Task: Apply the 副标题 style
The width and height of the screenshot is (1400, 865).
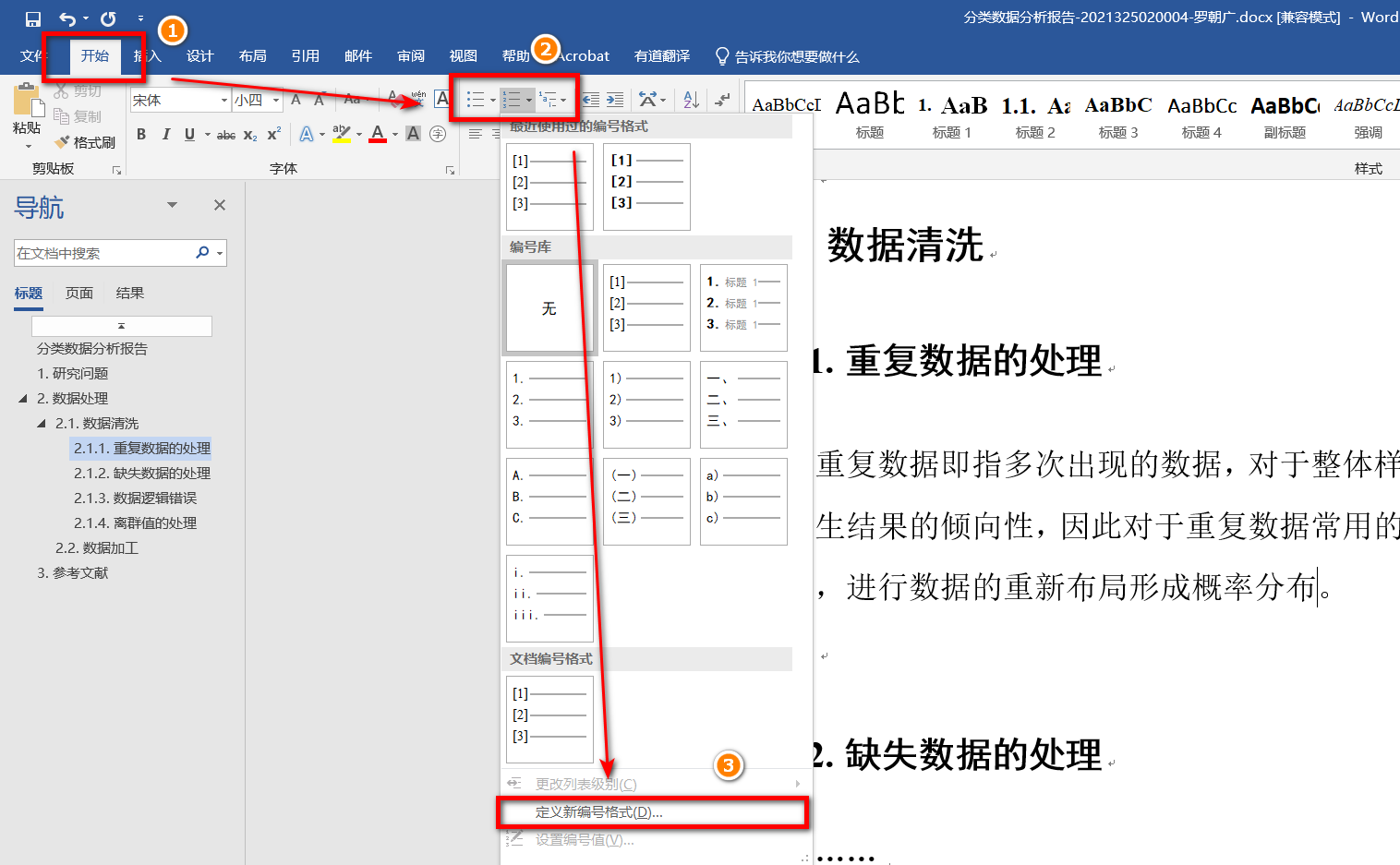Action: coord(1285,115)
